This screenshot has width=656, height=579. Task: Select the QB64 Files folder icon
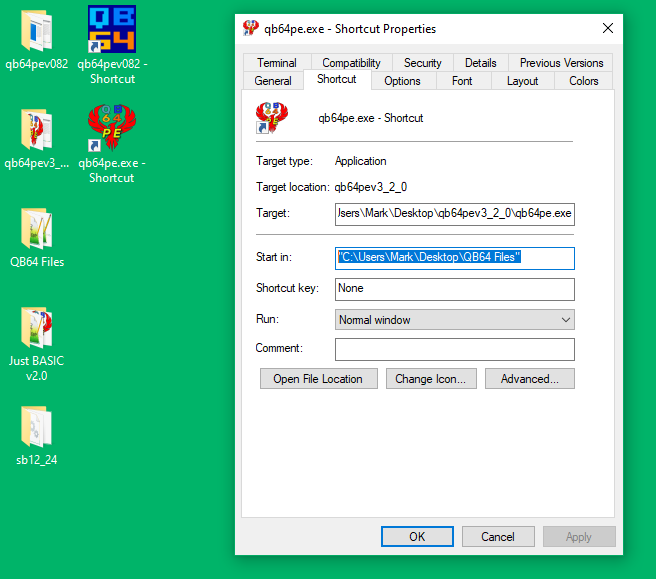[36, 229]
